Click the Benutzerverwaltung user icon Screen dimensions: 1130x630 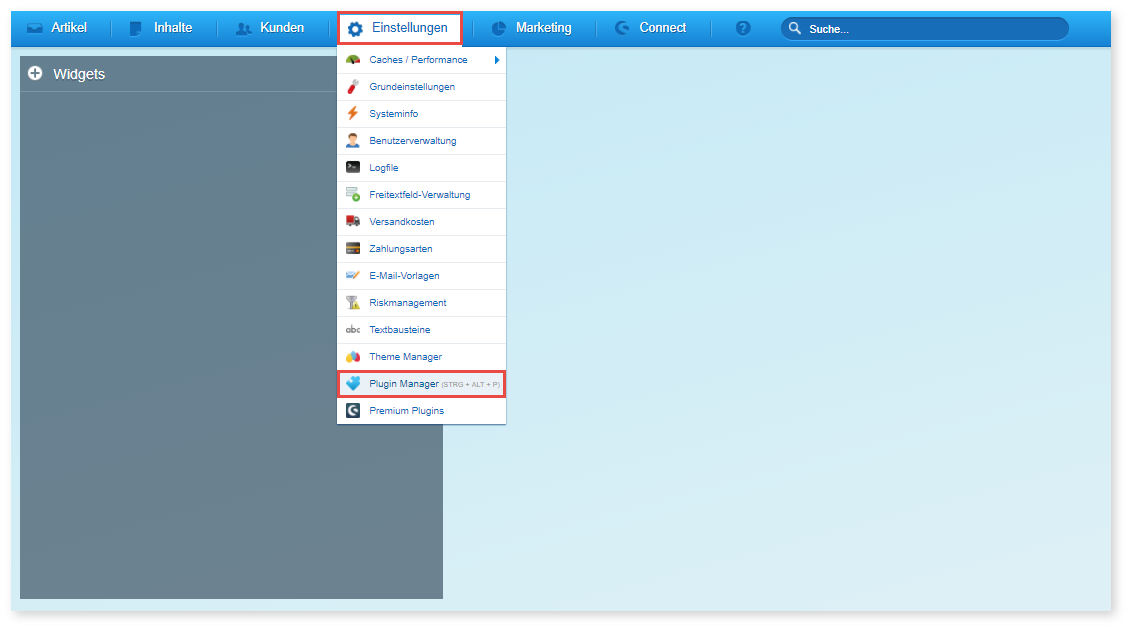pos(353,141)
